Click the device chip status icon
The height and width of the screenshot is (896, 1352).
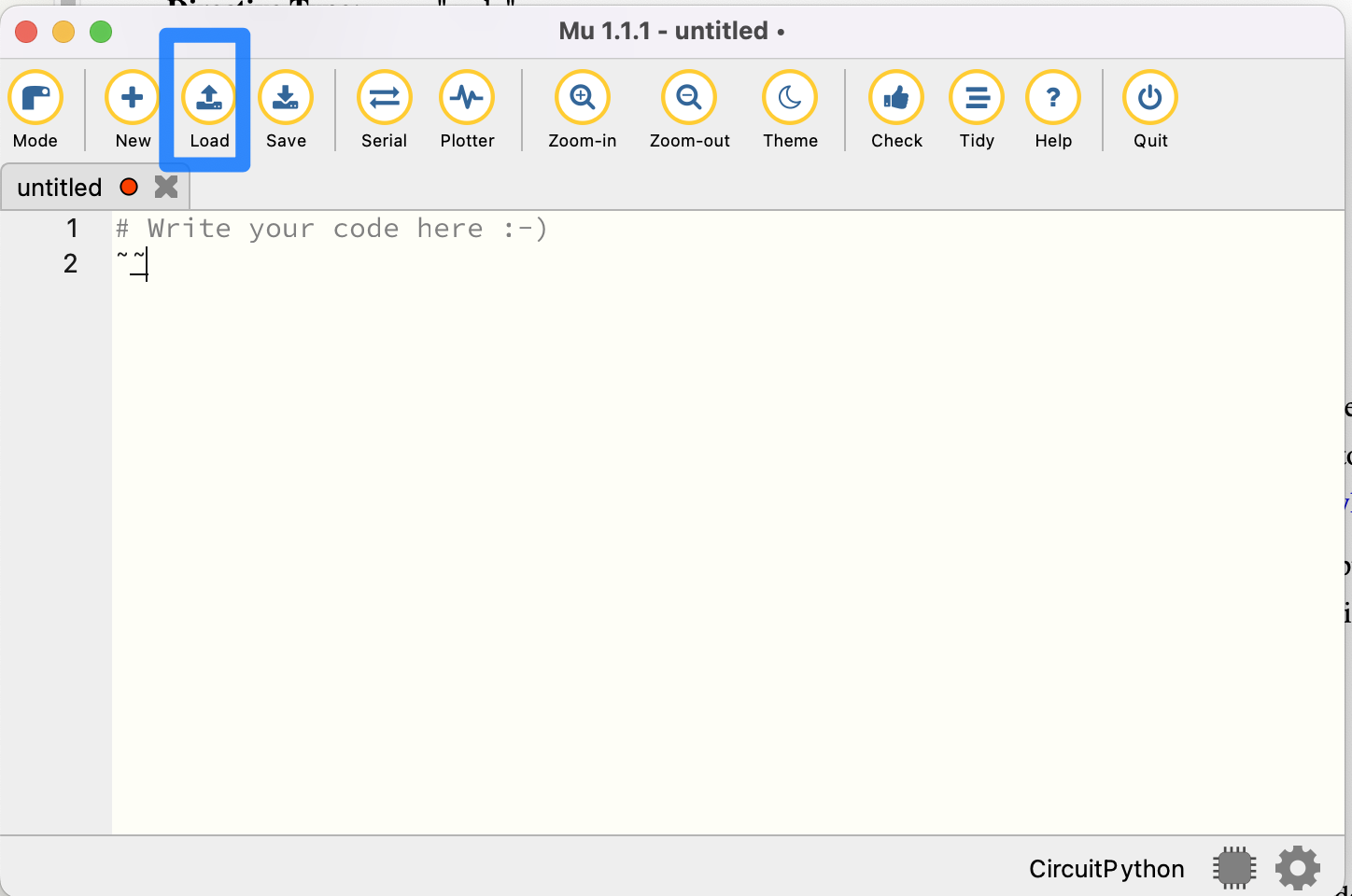click(1234, 869)
